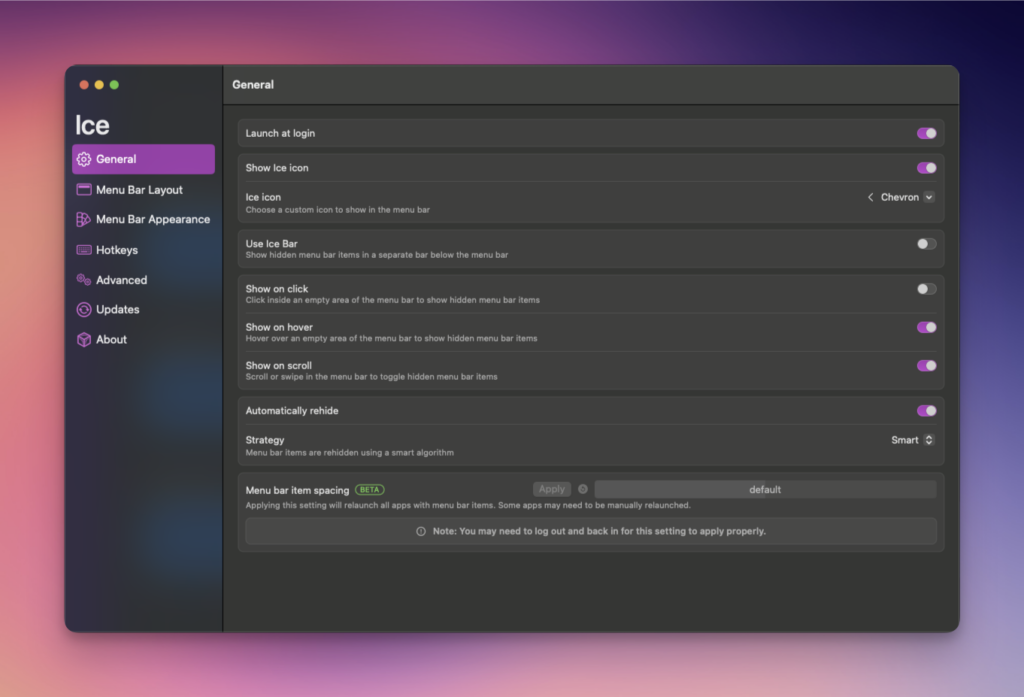This screenshot has height=697, width=1024.
Task: Adjust the menu bar item spacing slider
Action: [x=765, y=489]
